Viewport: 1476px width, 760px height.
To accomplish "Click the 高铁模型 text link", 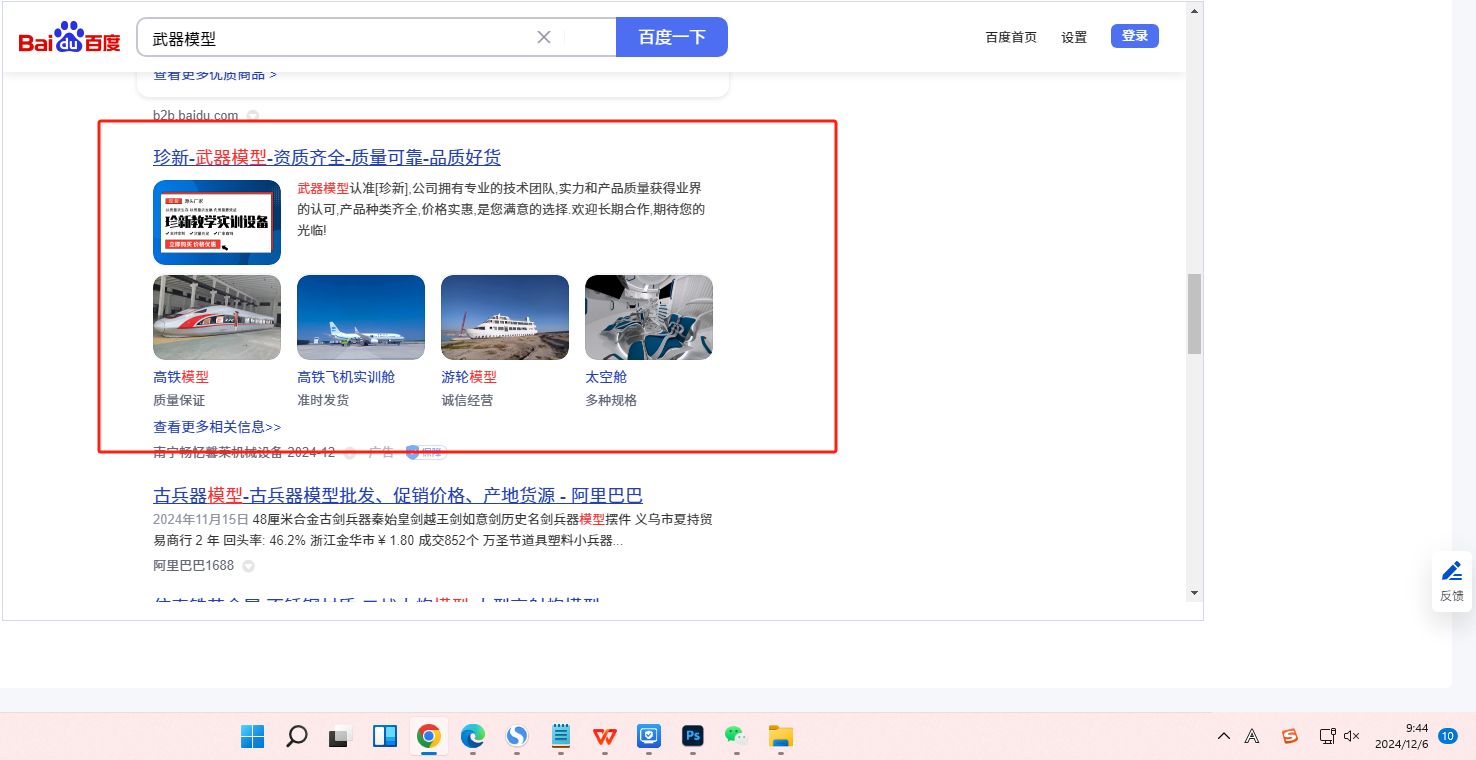I will (181, 377).
